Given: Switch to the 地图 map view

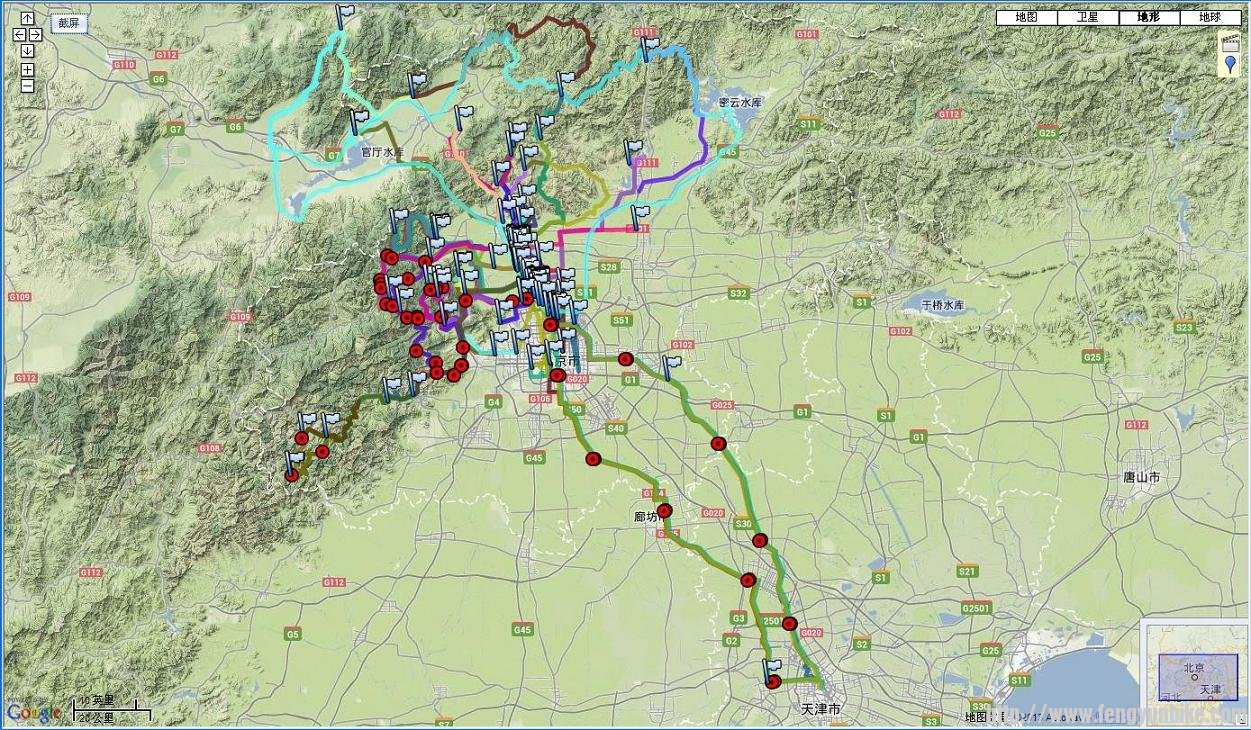Looking at the screenshot, I should pyautogui.click(x=1026, y=17).
